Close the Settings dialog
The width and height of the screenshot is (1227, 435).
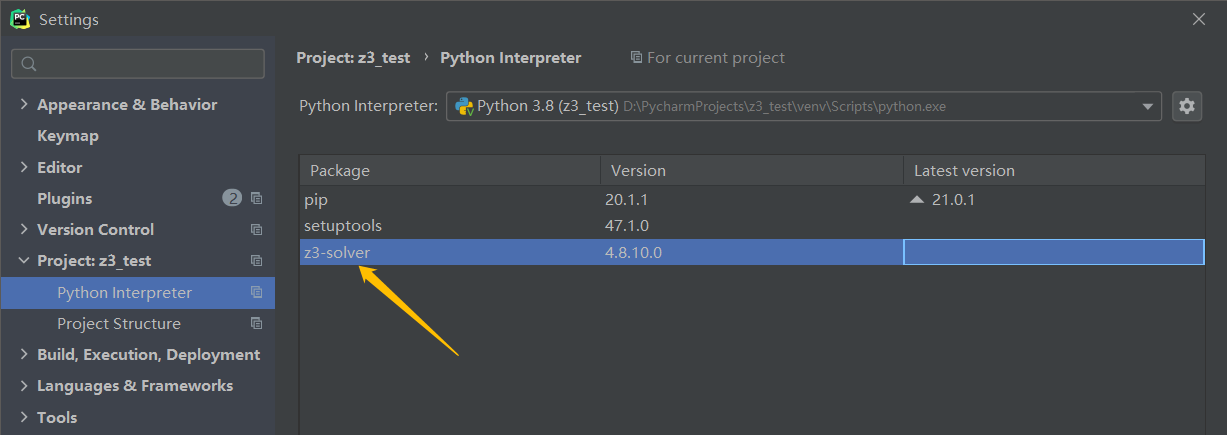coord(1199,19)
